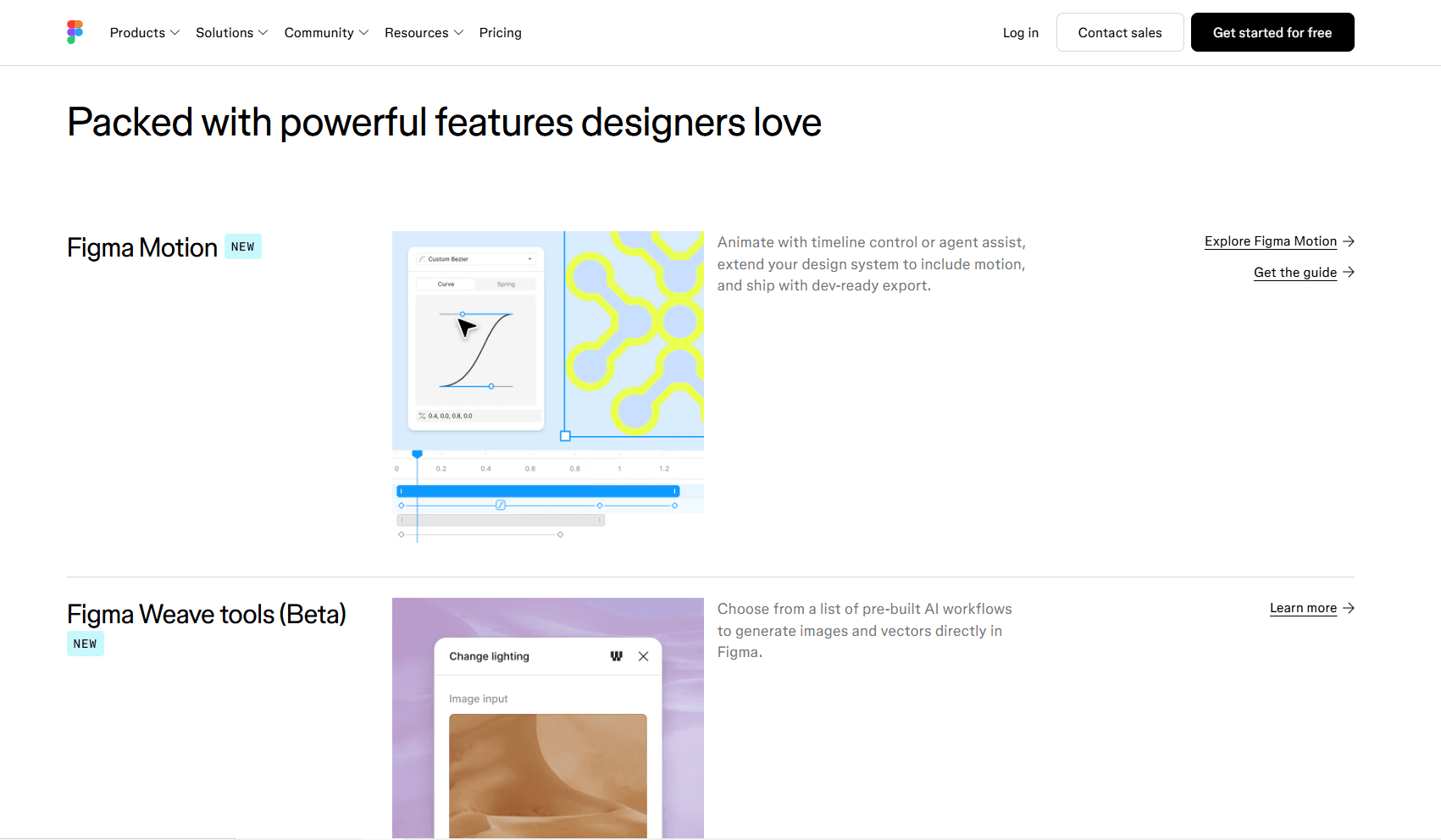Screen dimensions: 1441x840
Task: Click the Figma Motion illustration thumbnail
Action: pos(548,387)
